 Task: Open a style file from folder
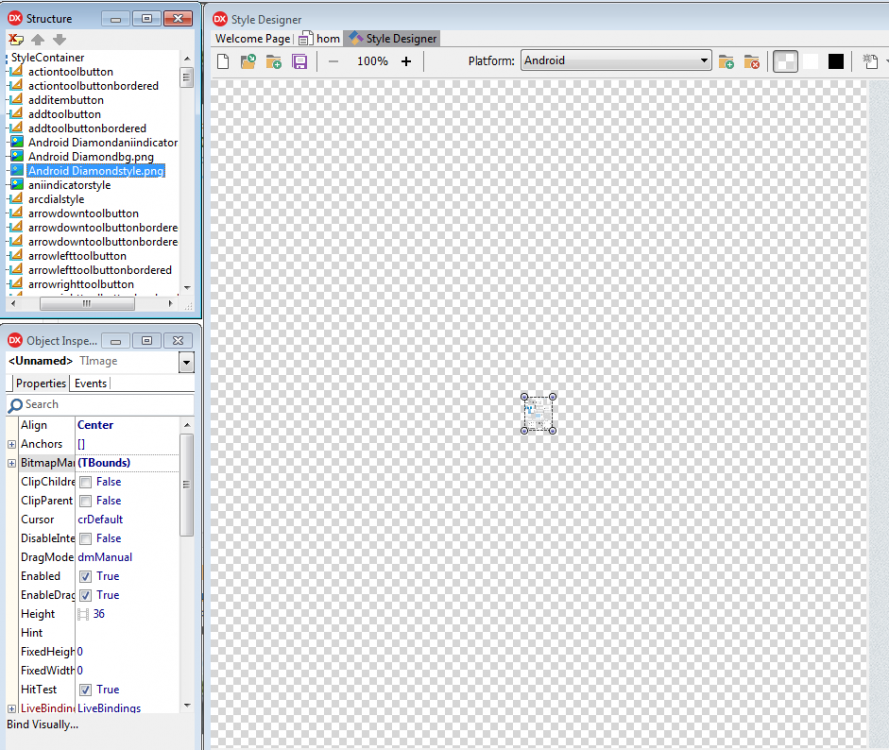pos(248,61)
